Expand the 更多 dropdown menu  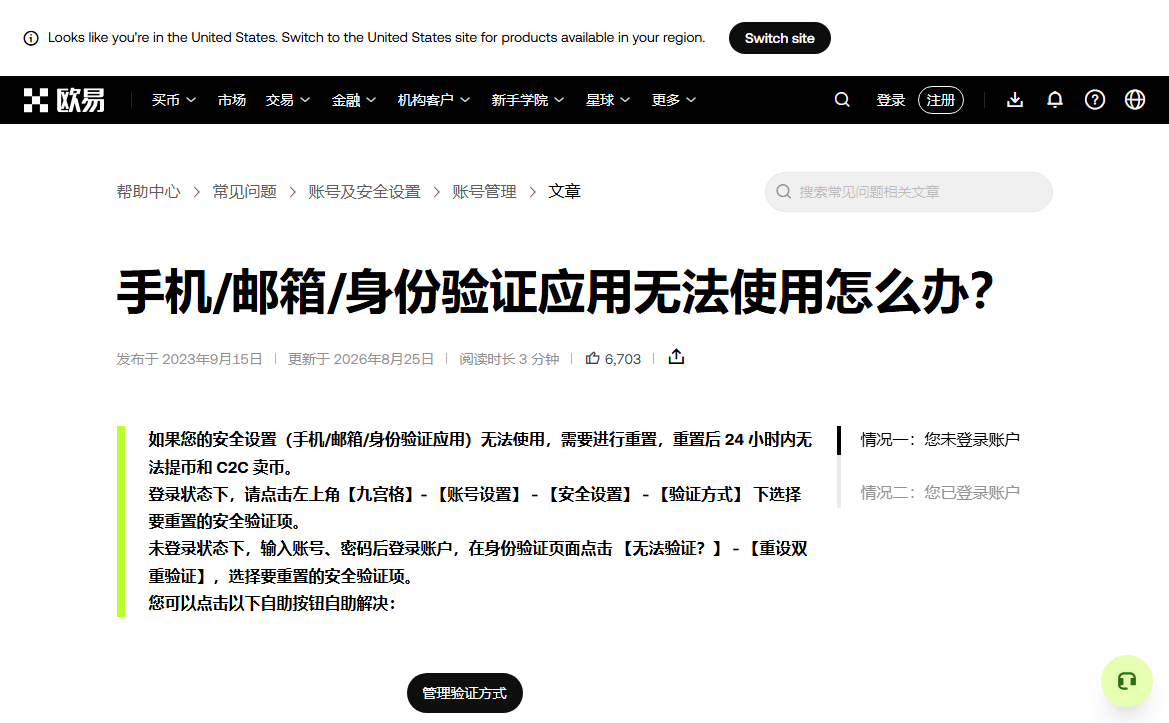674,100
